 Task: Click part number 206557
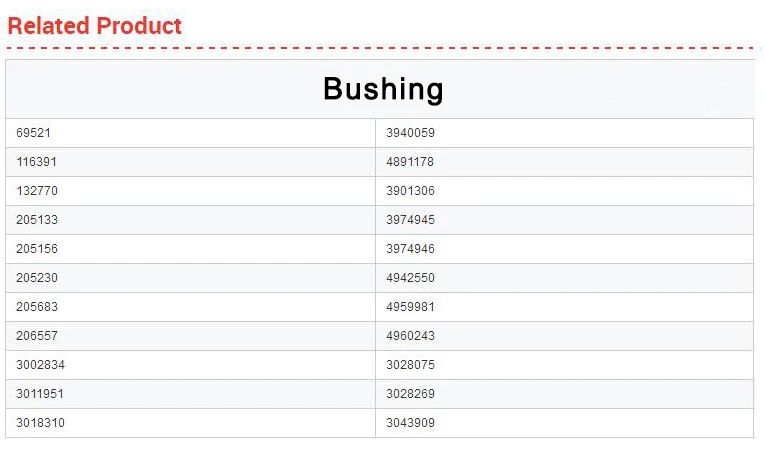pos(37,336)
